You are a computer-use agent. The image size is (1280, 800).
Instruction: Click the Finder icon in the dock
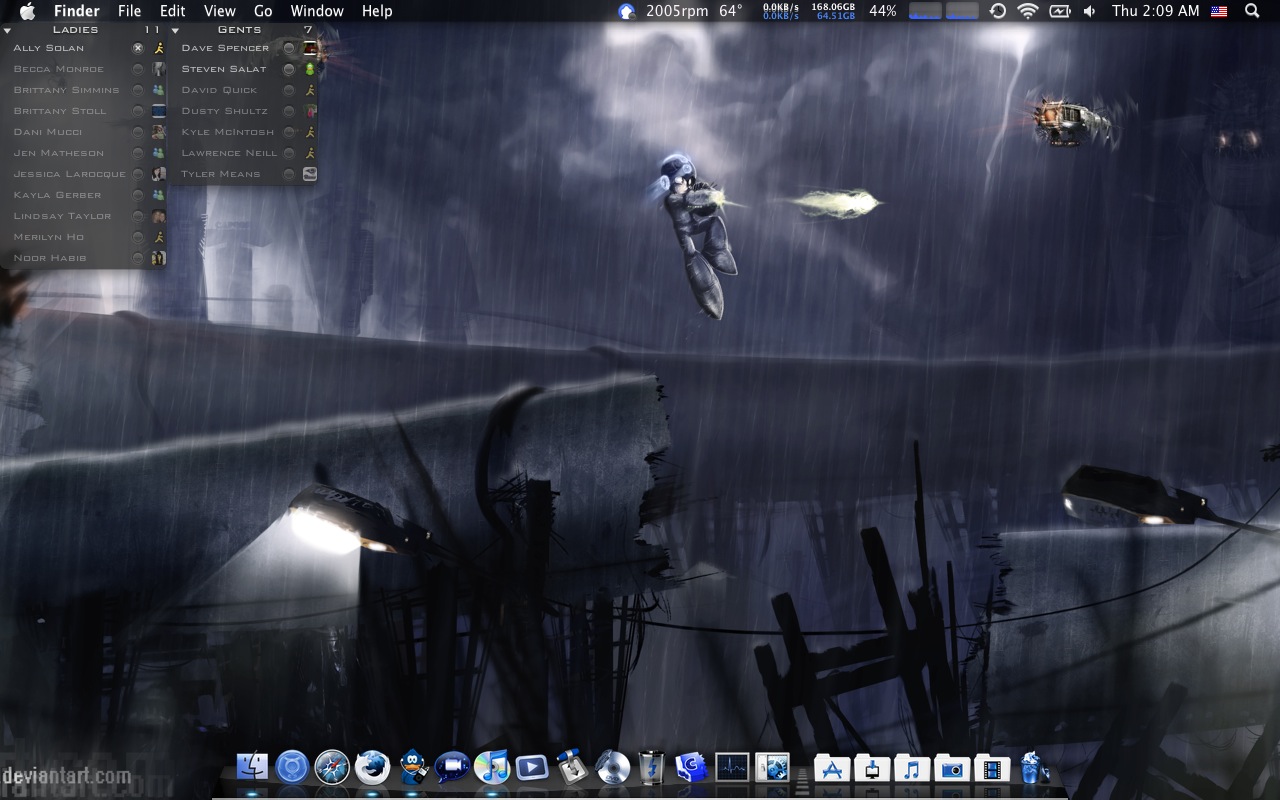click(253, 768)
